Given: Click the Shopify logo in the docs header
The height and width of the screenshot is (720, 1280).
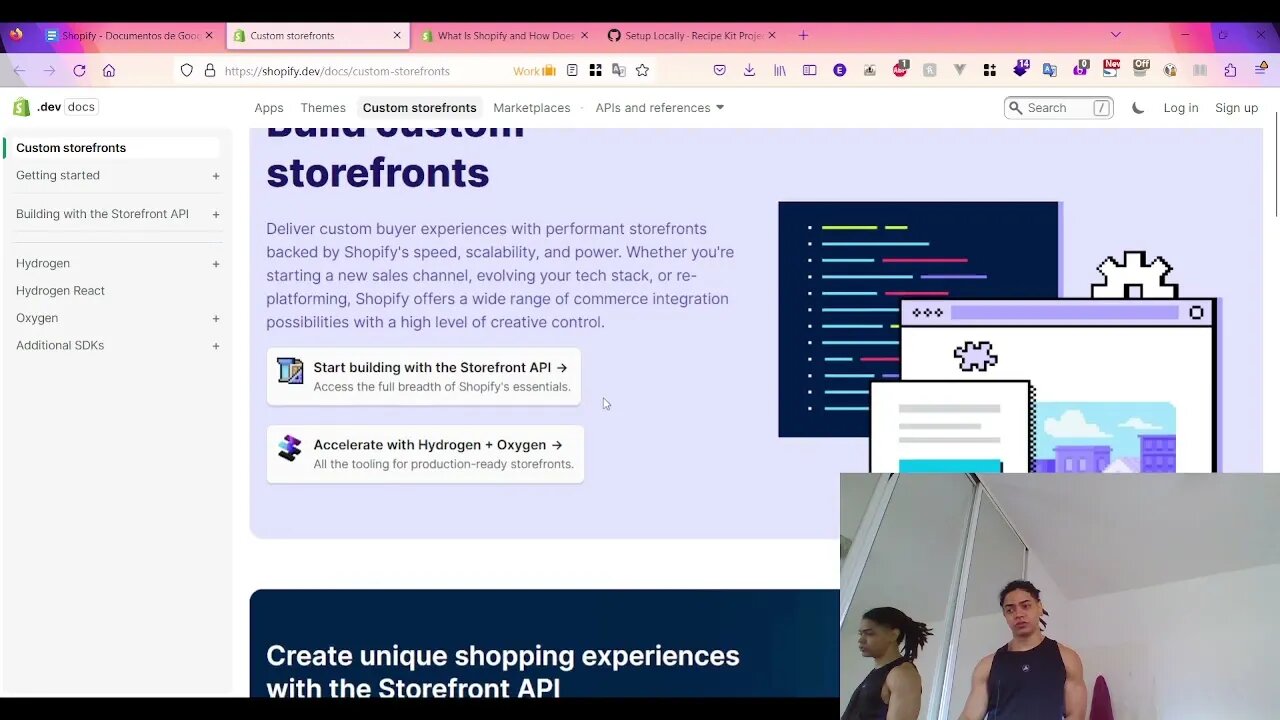Looking at the screenshot, I should (x=21, y=107).
